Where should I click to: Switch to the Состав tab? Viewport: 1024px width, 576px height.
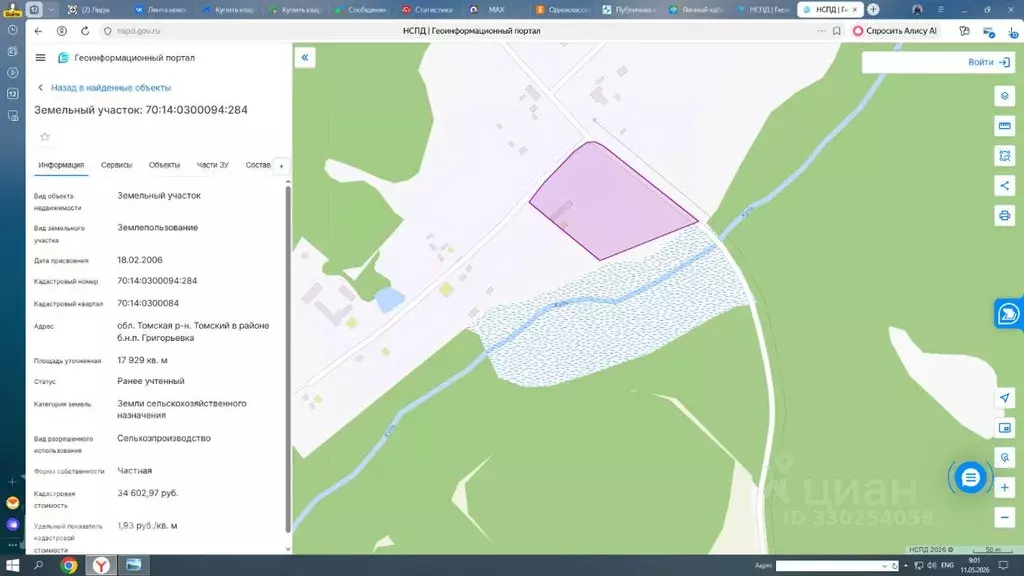point(258,165)
